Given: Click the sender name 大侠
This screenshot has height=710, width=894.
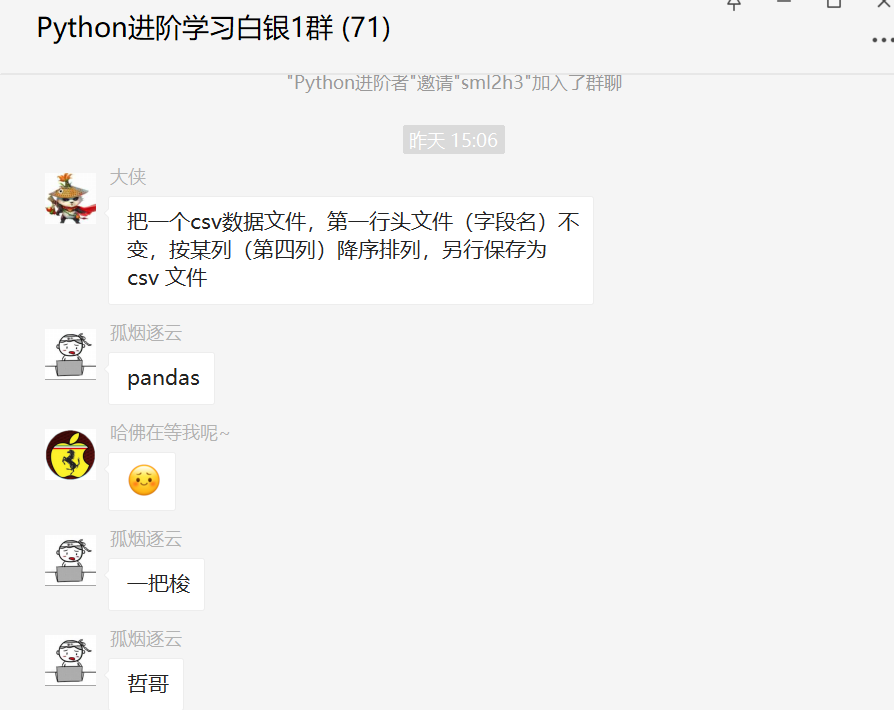Looking at the screenshot, I should 128,177.
